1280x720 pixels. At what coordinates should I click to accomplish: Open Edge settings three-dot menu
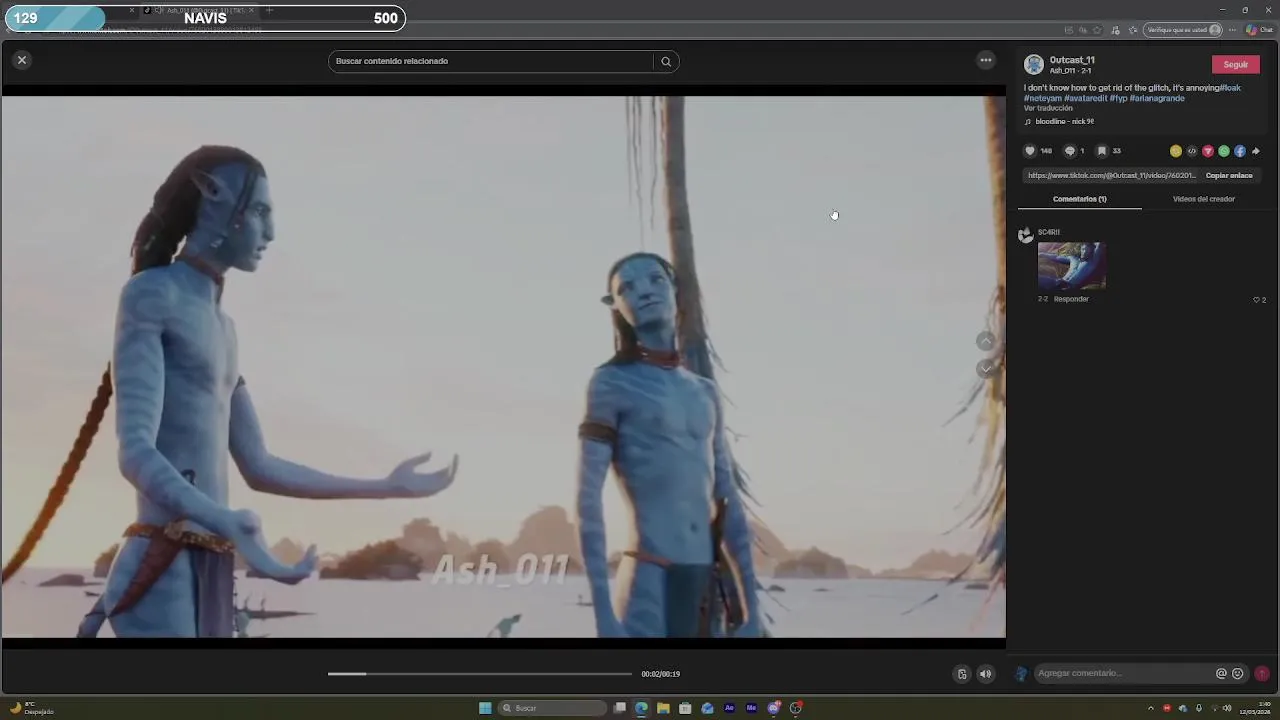pos(1232,30)
